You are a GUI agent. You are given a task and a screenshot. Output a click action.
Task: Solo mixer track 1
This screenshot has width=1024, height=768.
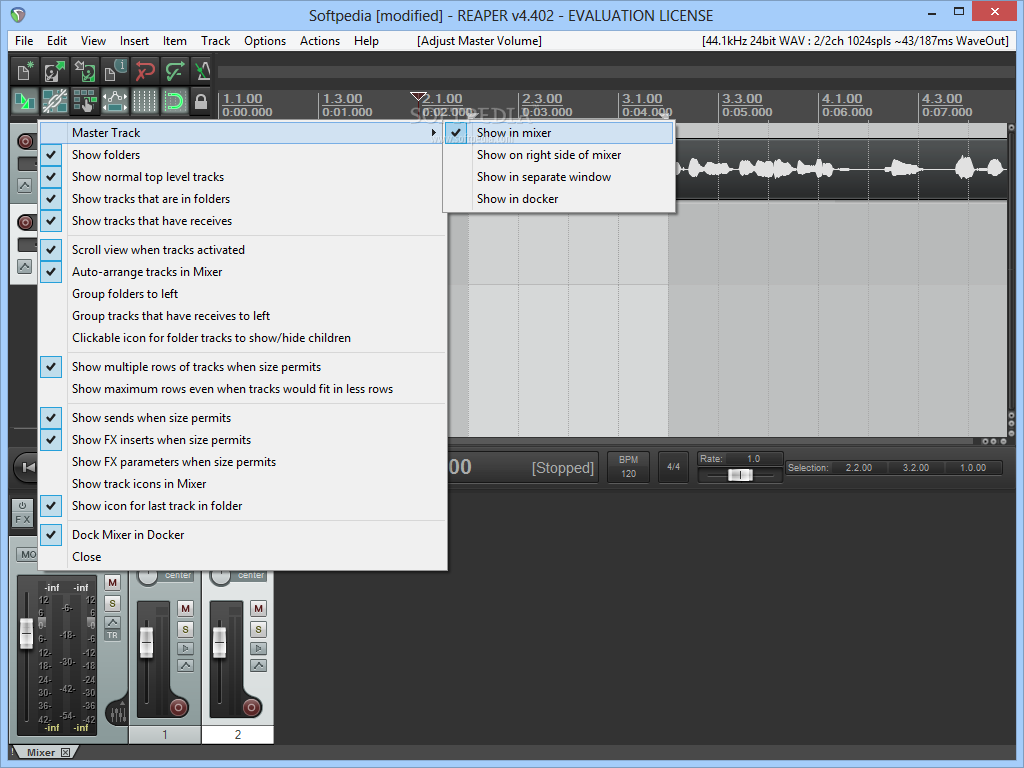click(185, 630)
